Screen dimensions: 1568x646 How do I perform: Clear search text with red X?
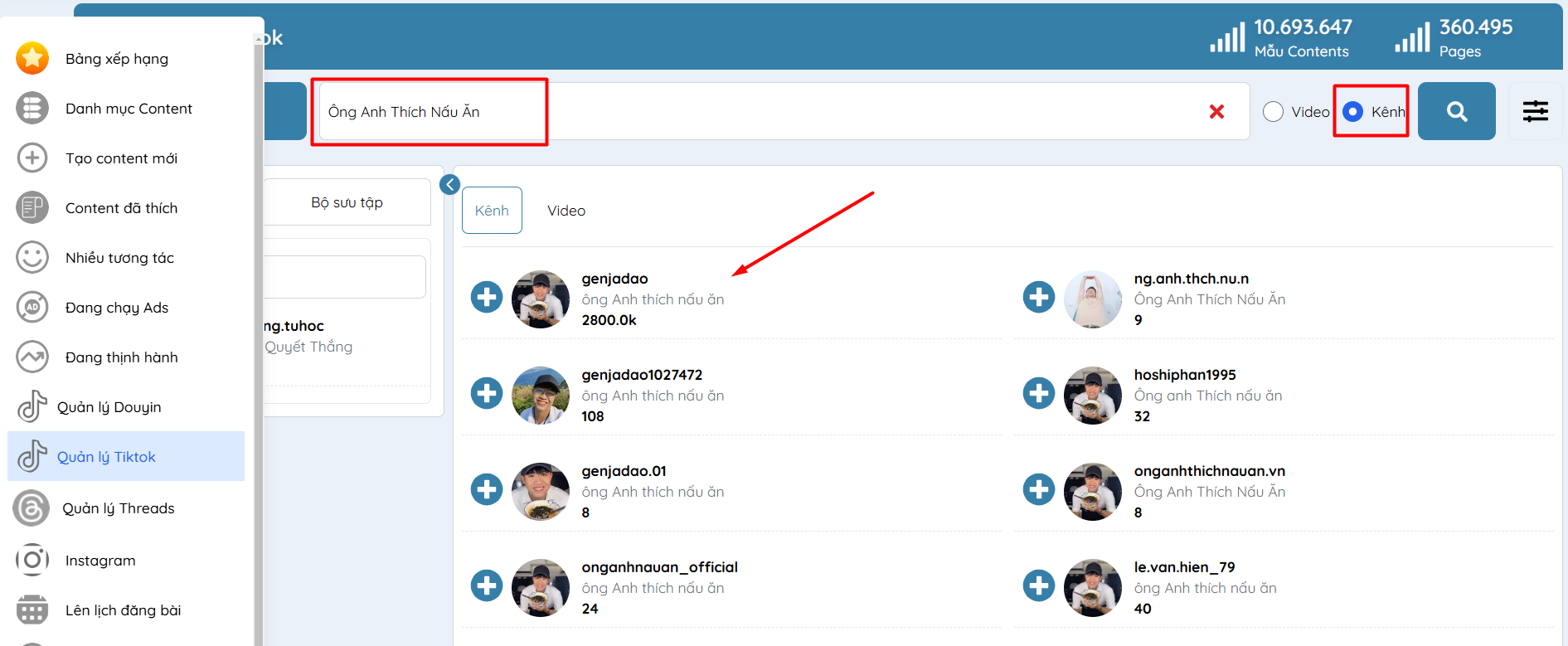pos(1216,111)
